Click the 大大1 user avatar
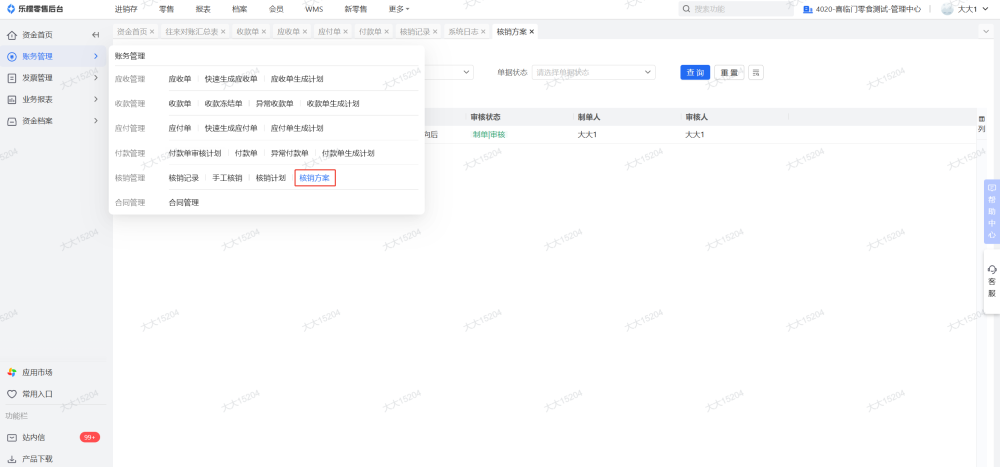 948,9
